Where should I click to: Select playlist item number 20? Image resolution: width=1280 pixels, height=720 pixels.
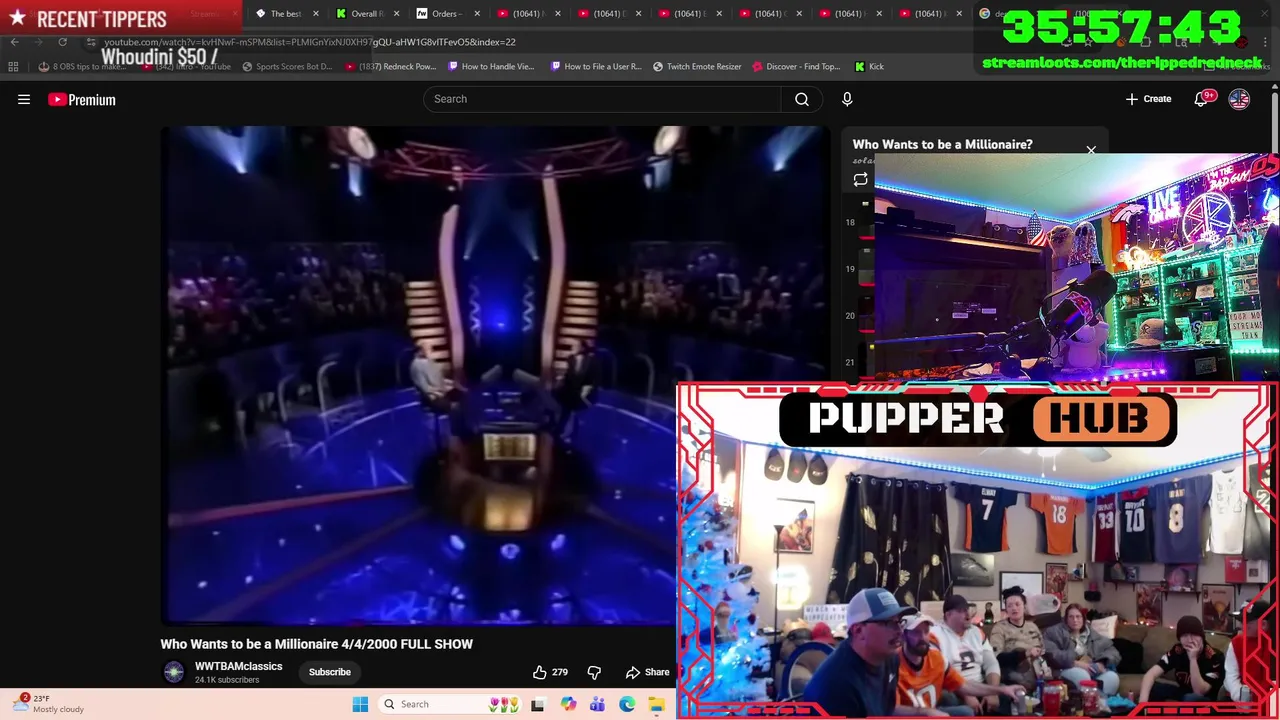click(858, 316)
